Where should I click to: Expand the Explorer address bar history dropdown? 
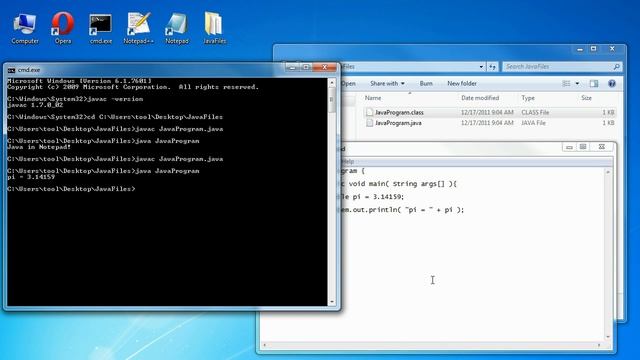click(482, 67)
